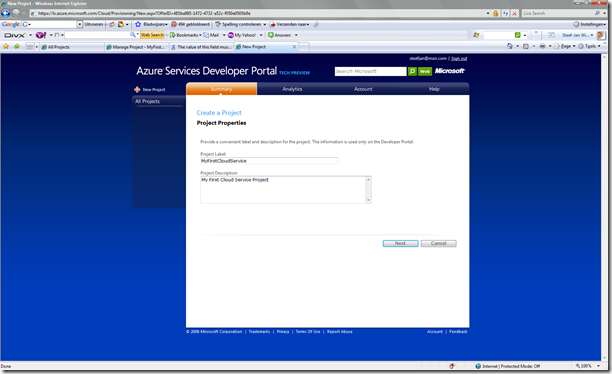Click the Report Abuse footer link
This screenshot has height=374, width=612.
coord(340,331)
